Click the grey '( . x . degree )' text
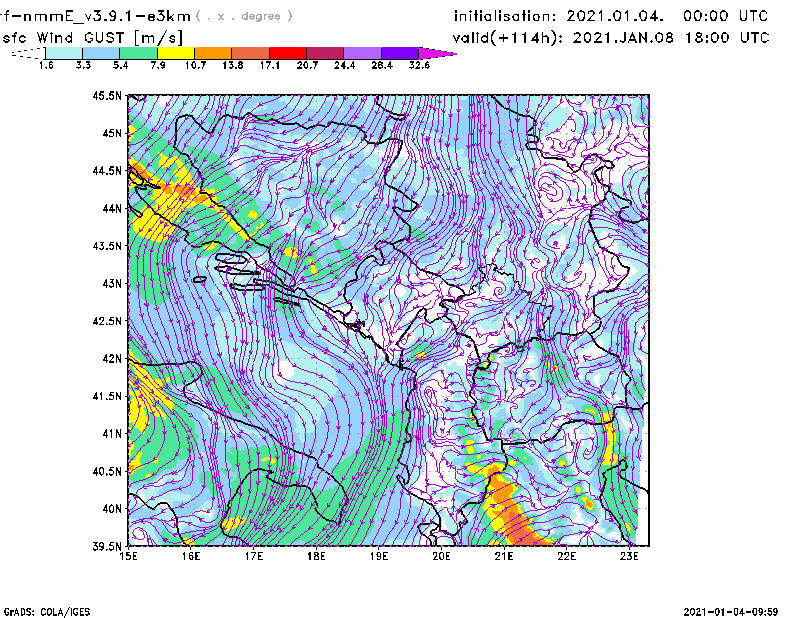 click(x=244, y=16)
